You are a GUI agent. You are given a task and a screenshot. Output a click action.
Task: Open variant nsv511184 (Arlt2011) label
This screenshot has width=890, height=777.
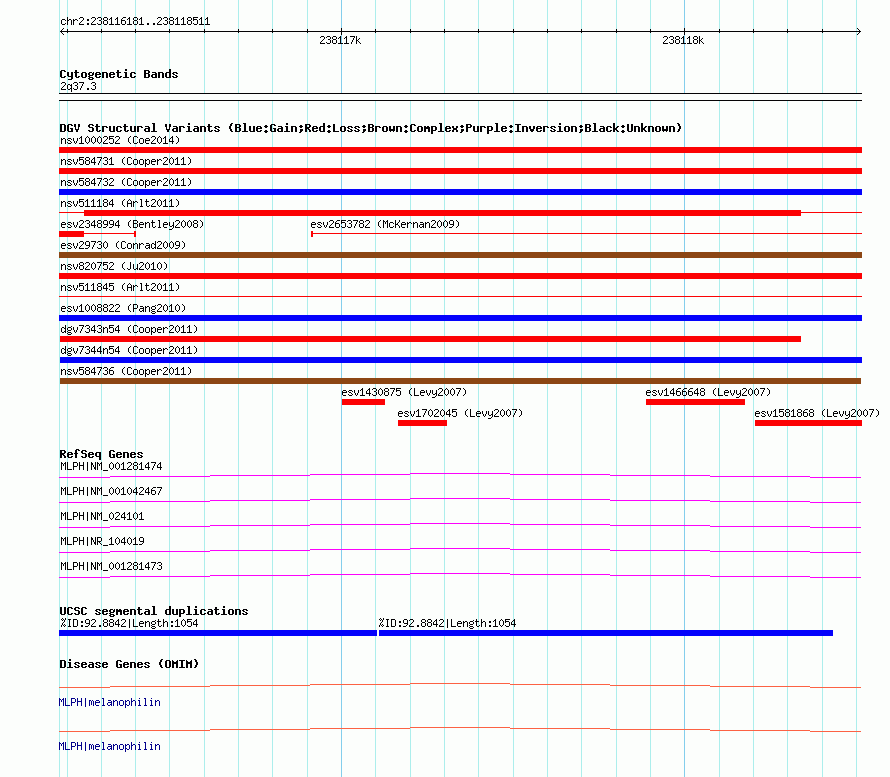[120, 203]
